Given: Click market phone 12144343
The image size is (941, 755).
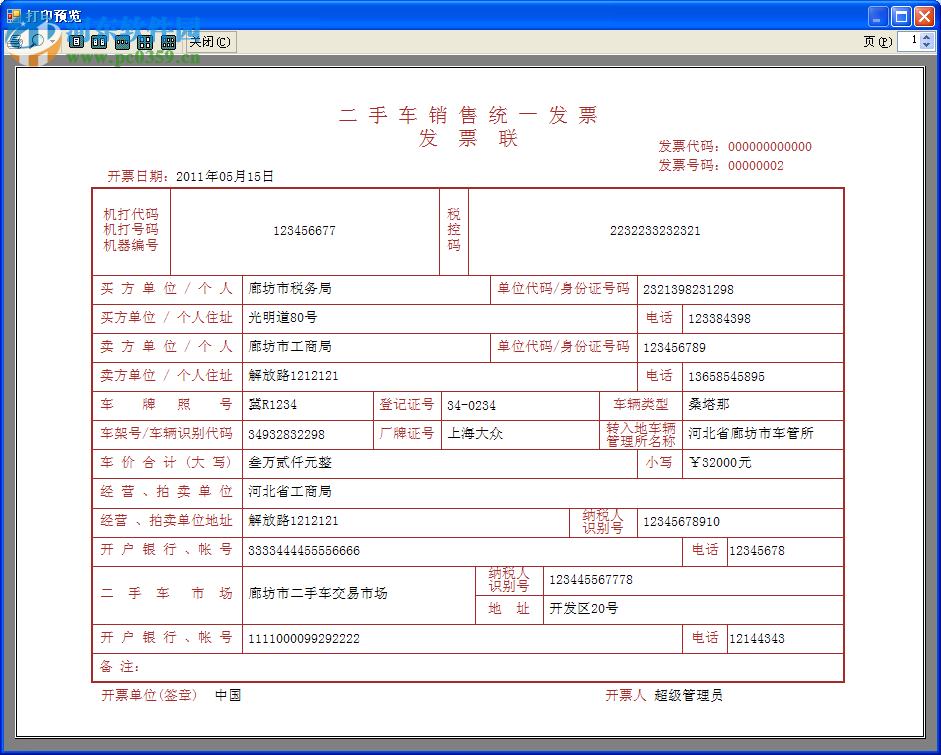Looking at the screenshot, I should (756, 639).
